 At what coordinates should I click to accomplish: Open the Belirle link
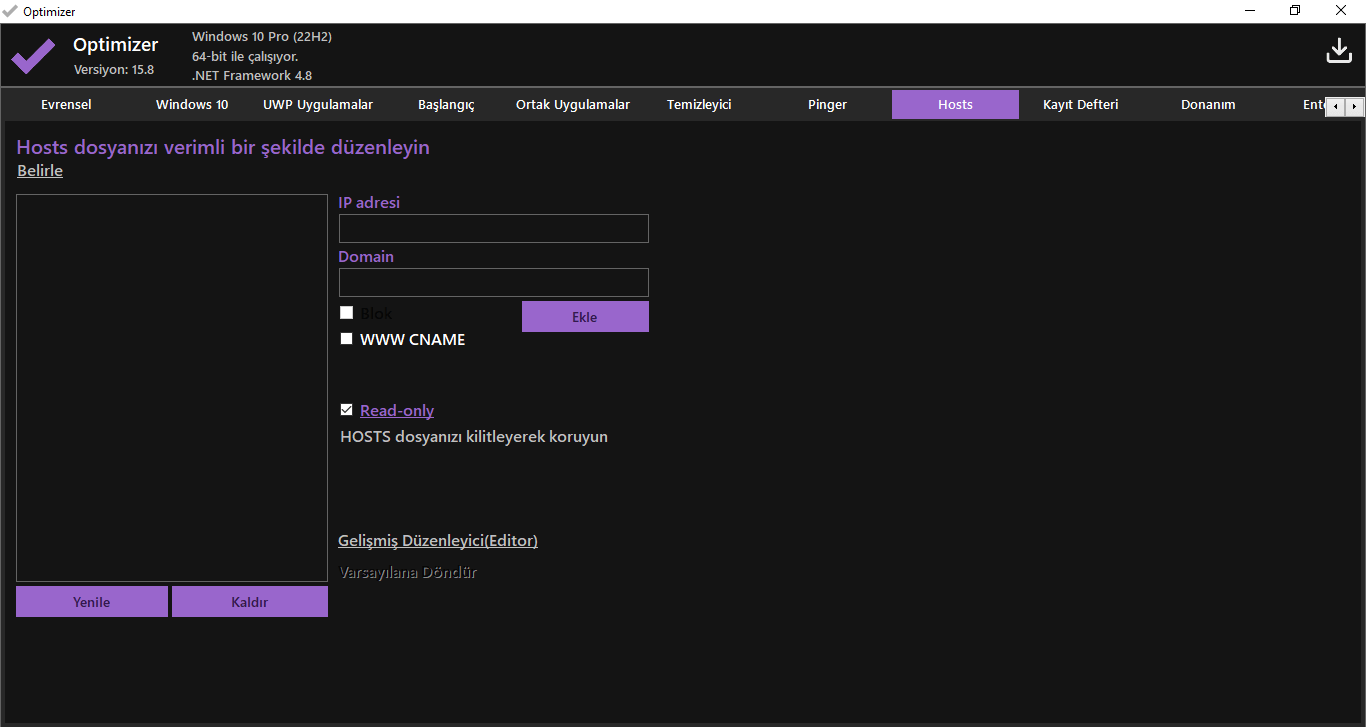pyautogui.click(x=40, y=171)
